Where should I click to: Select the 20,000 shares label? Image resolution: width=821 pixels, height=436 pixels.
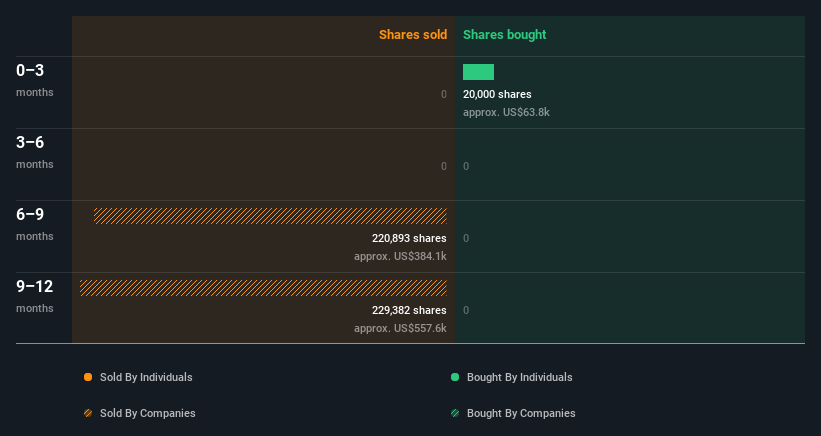[497, 94]
